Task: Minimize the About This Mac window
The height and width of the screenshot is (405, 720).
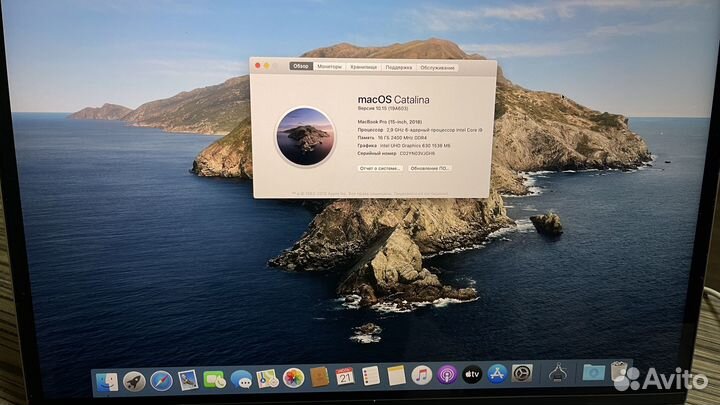Action: [x=266, y=66]
